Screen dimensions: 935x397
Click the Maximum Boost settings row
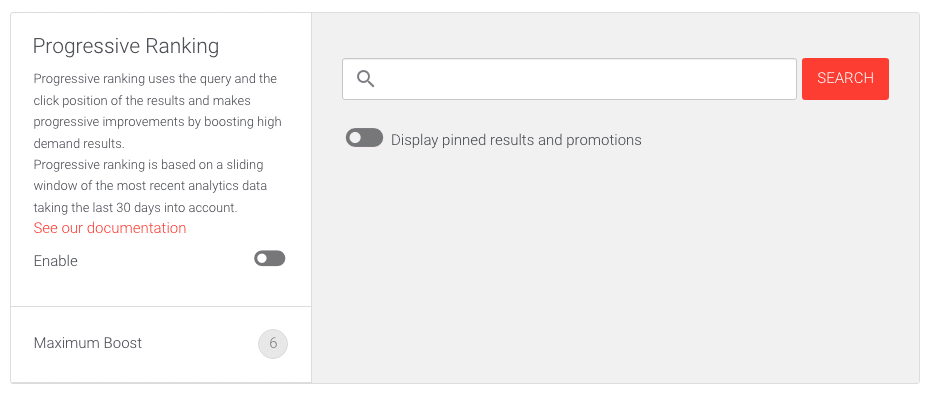pos(161,344)
